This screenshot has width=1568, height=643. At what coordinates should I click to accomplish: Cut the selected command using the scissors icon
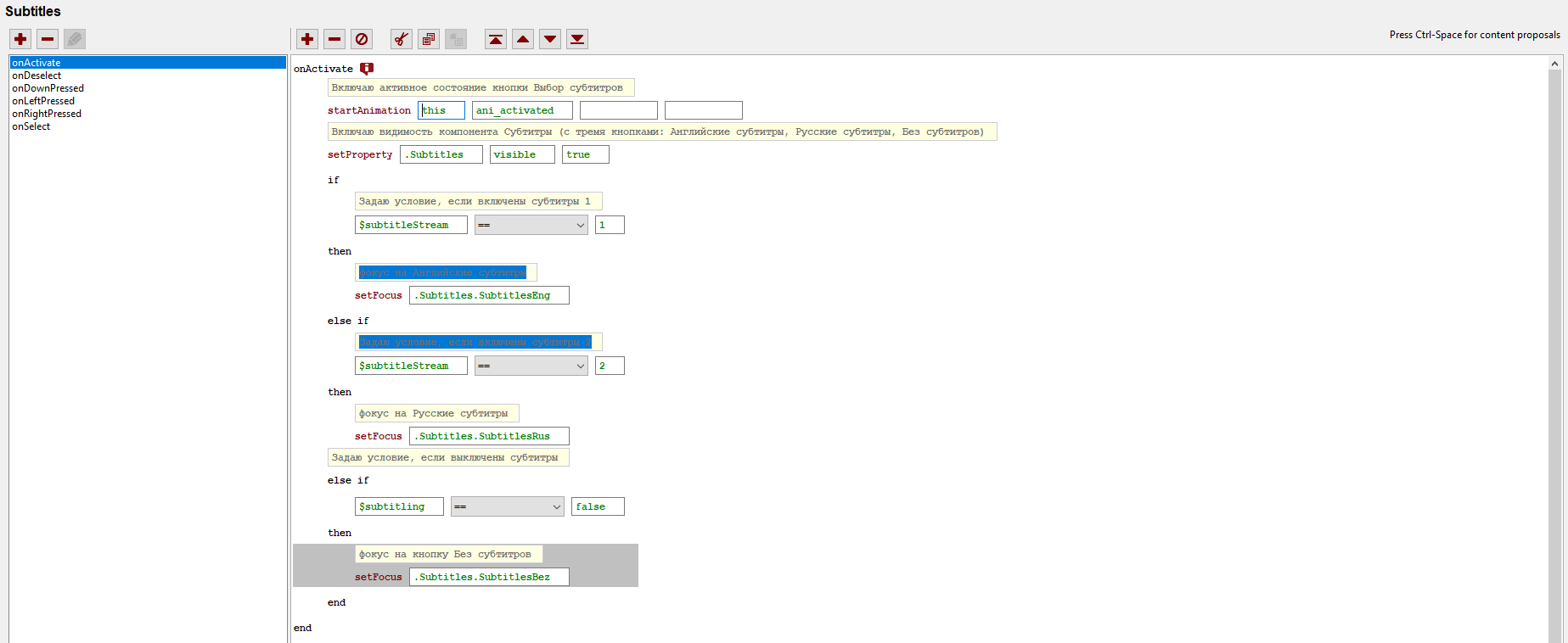tap(402, 39)
